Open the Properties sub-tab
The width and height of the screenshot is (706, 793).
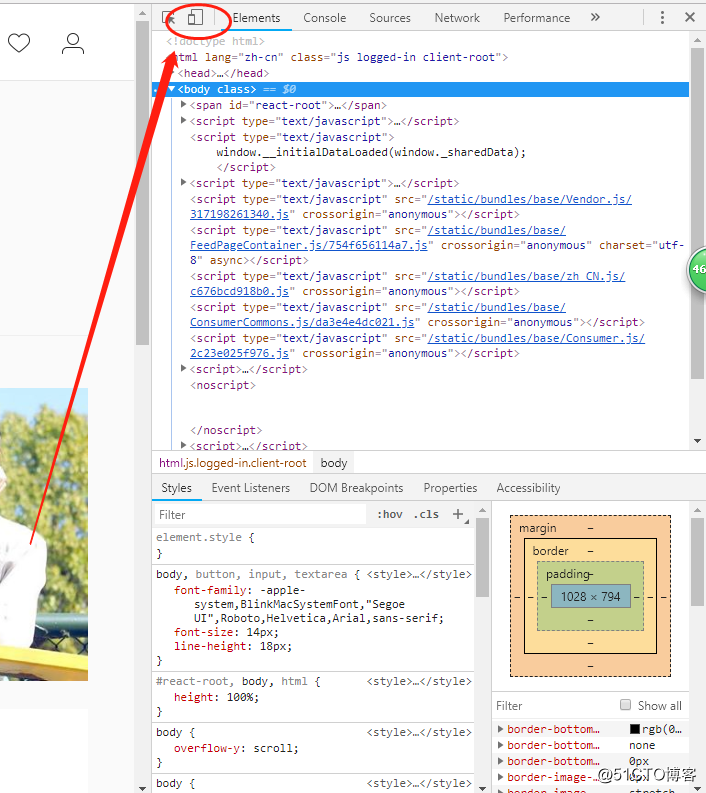click(x=451, y=488)
